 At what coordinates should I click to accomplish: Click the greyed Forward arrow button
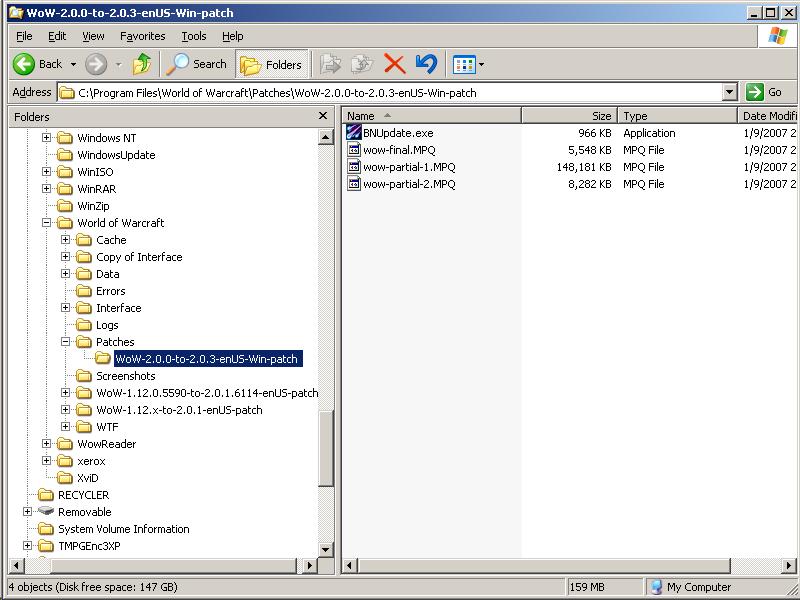pos(96,64)
